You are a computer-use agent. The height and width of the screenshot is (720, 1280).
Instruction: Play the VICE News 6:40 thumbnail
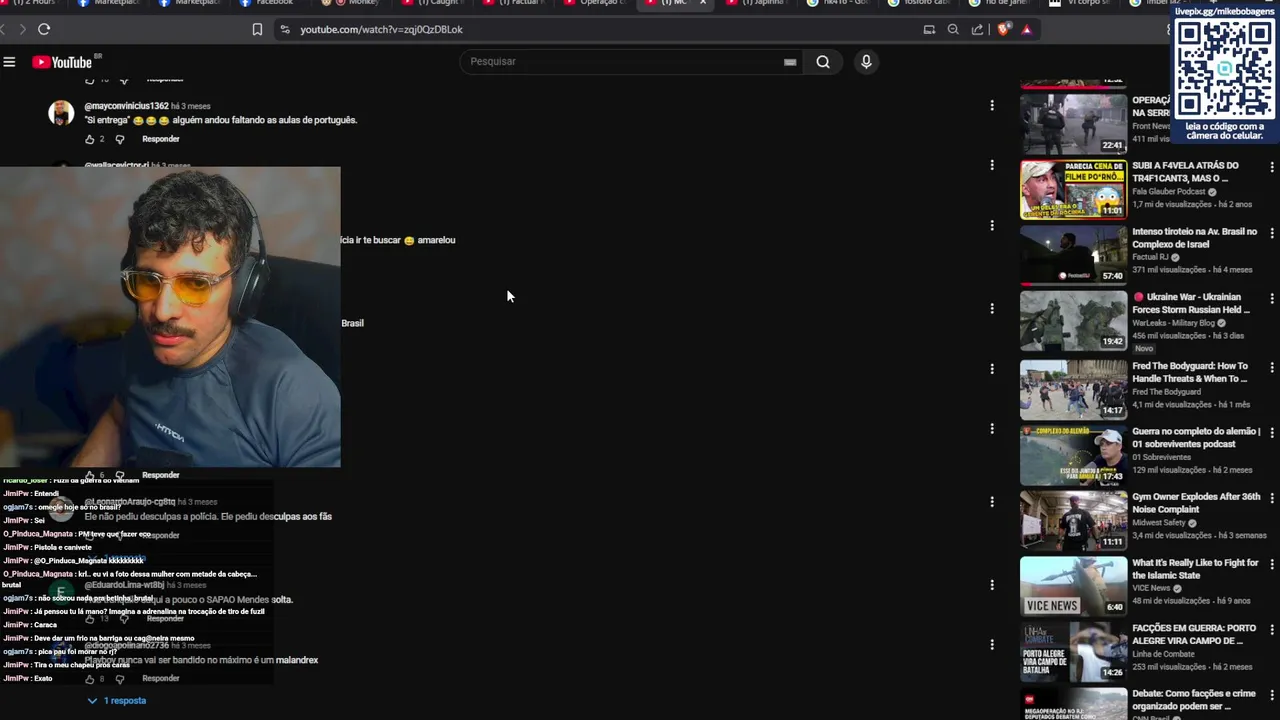(1073, 587)
